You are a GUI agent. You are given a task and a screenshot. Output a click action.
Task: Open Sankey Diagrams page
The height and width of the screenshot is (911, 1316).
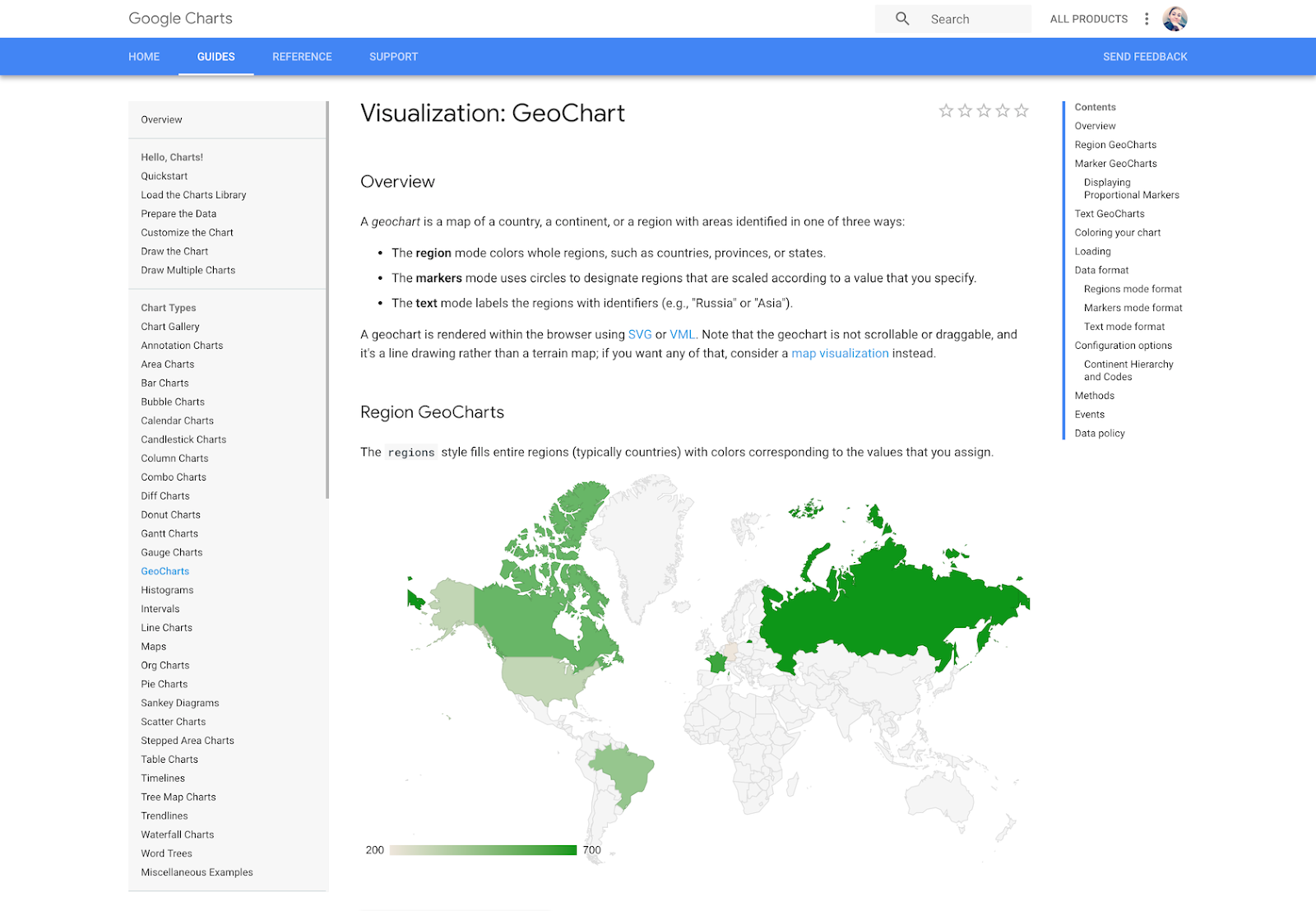coord(179,704)
